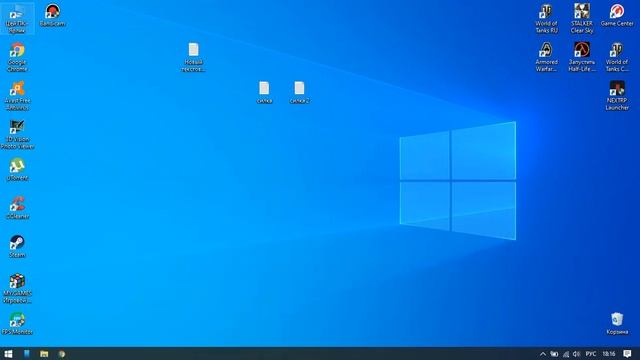Select the uTorrent desktop shortcut
Screen dimensions: 640x360
coord(17,169)
